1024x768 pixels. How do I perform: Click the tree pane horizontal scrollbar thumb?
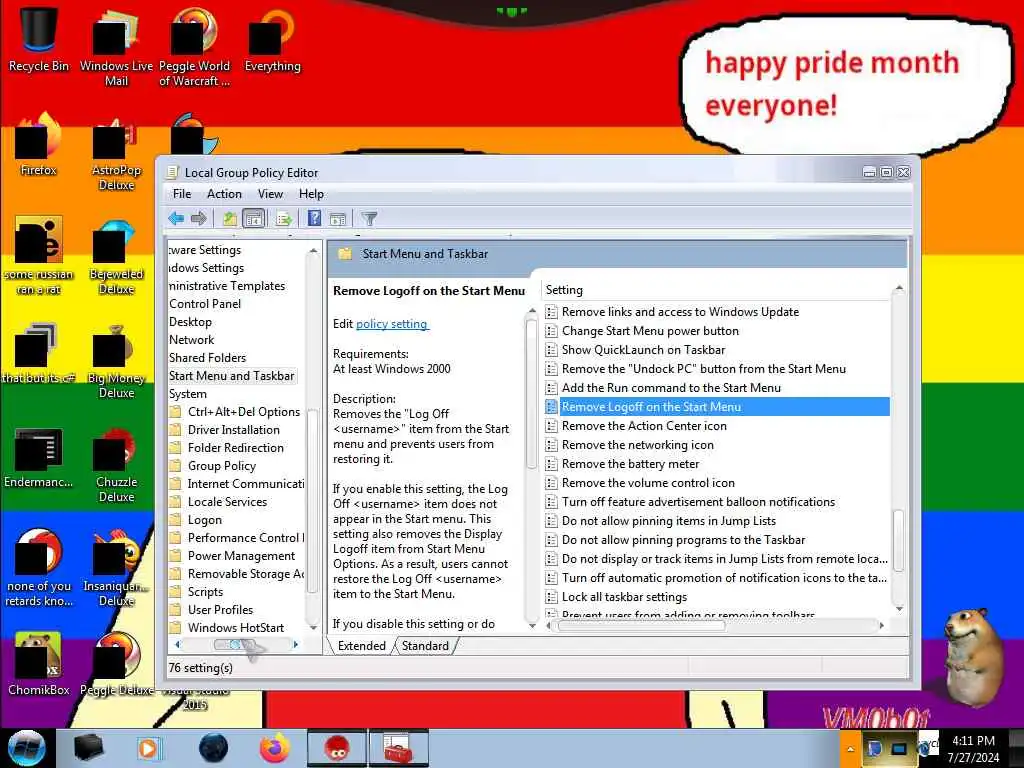click(x=234, y=645)
